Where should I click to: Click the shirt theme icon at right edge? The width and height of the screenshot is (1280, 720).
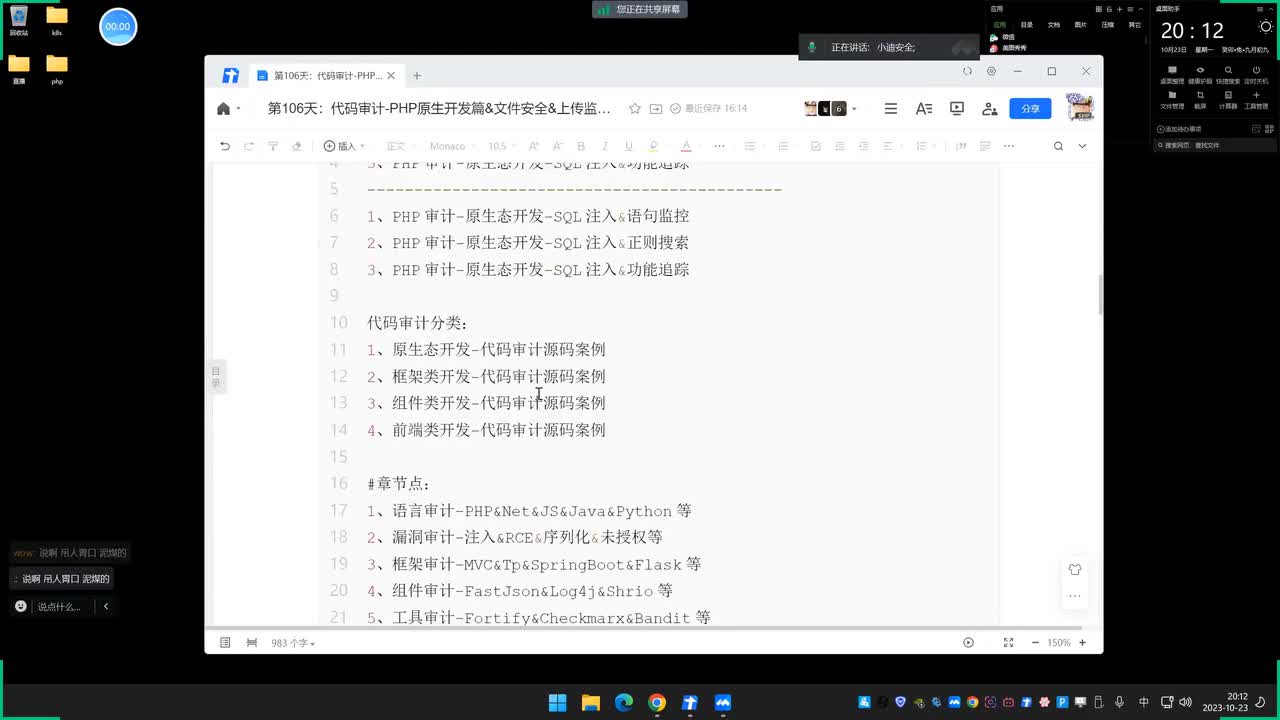[x=1075, y=569]
